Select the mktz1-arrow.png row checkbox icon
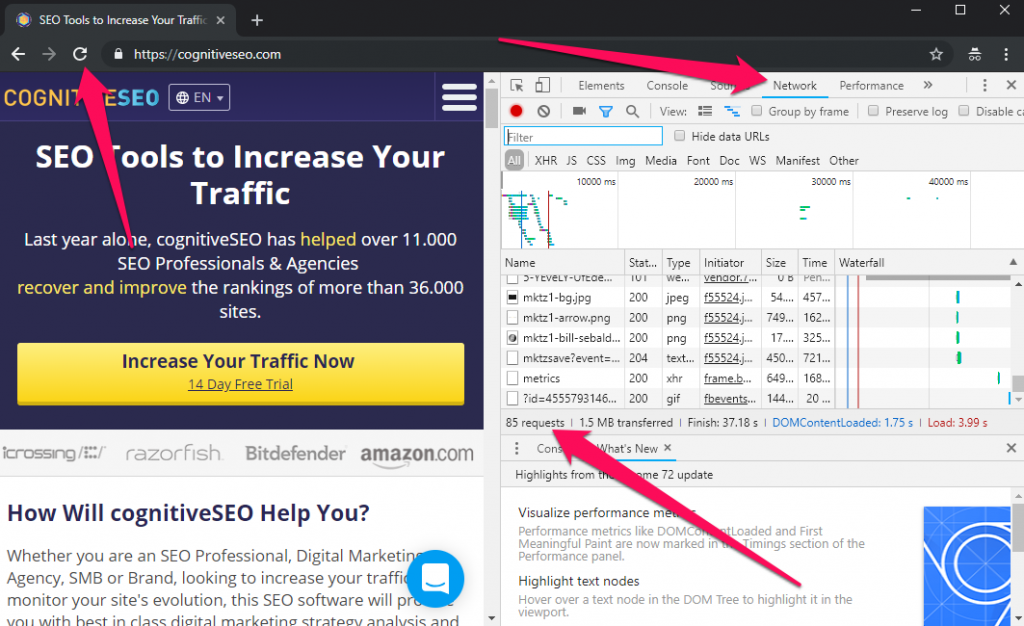The width and height of the screenshot is (1024, 626). 512,318
